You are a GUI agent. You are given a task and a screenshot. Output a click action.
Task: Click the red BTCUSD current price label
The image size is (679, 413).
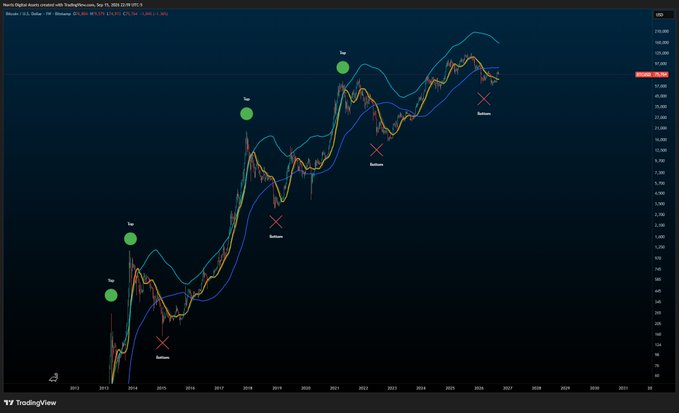click(652, 74)
